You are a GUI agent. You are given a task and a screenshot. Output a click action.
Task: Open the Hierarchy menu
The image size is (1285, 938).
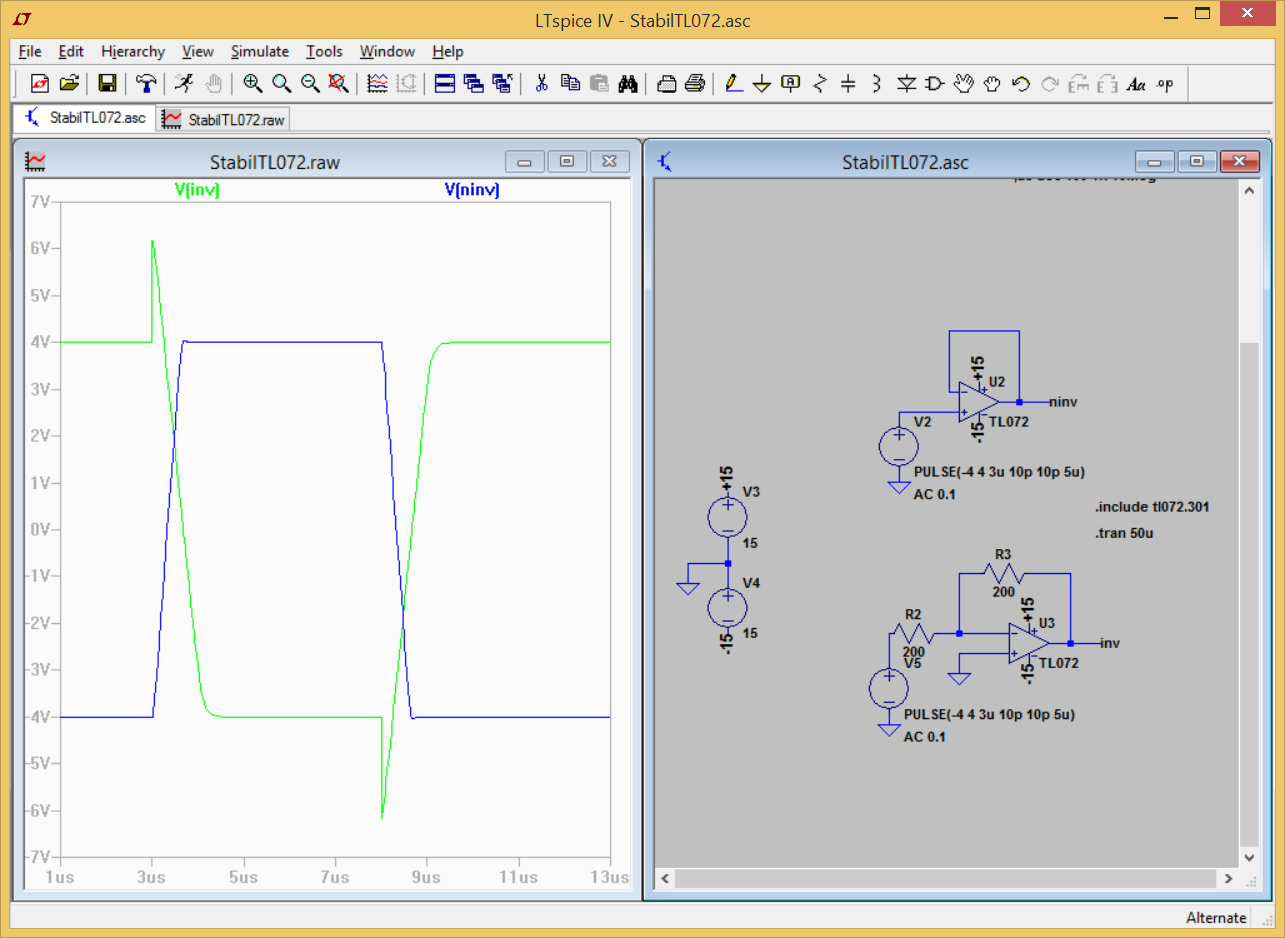click(x=133, y=51)
